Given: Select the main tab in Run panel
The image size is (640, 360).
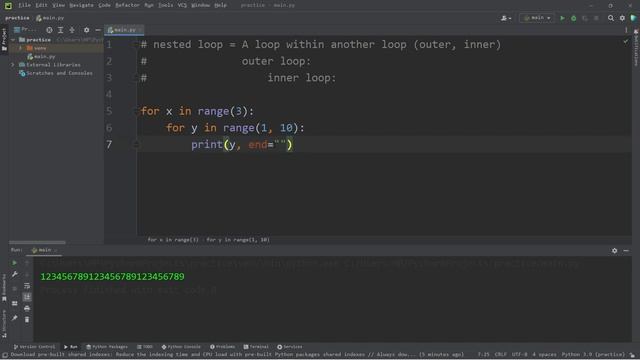Looking at the screenshot, I should (44, 250).
